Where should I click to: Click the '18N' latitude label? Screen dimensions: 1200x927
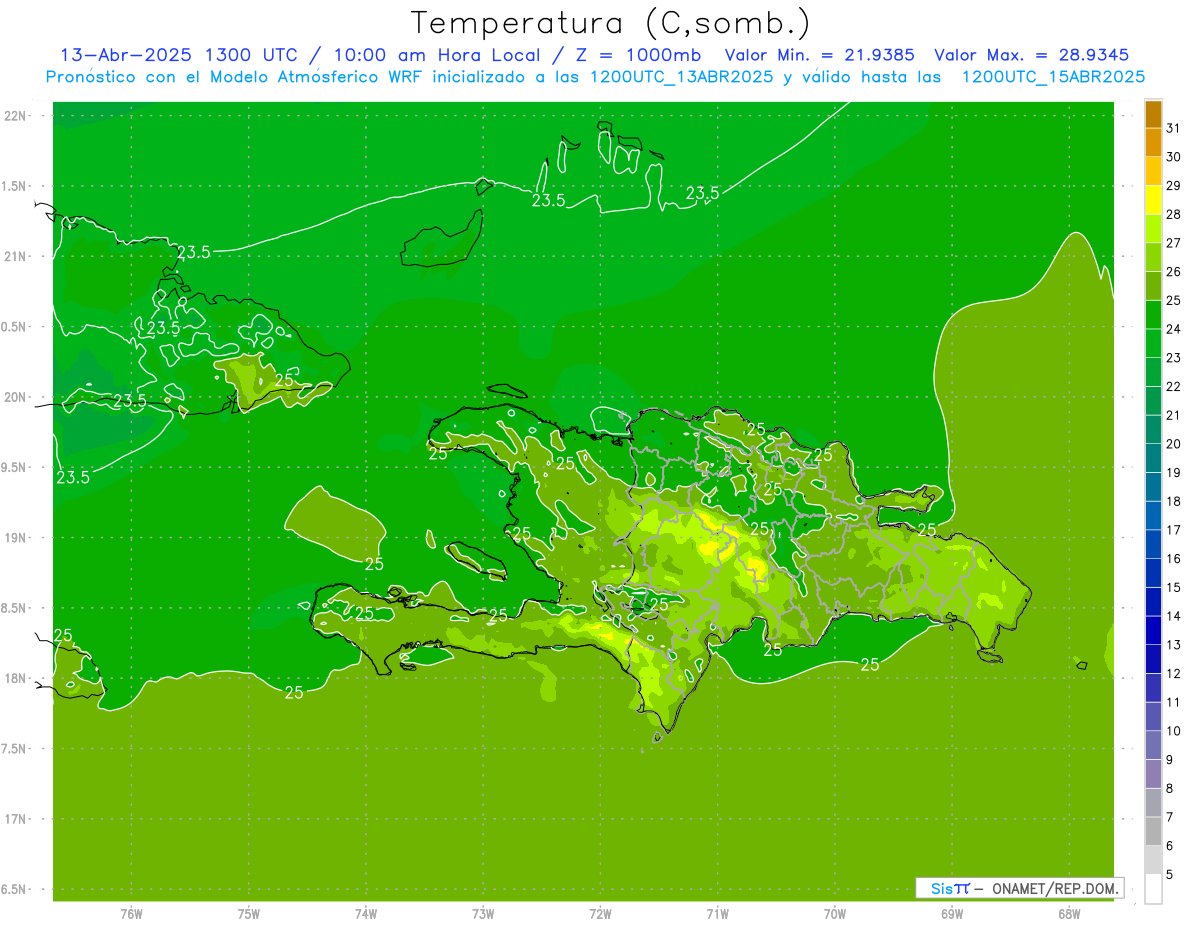15,679
